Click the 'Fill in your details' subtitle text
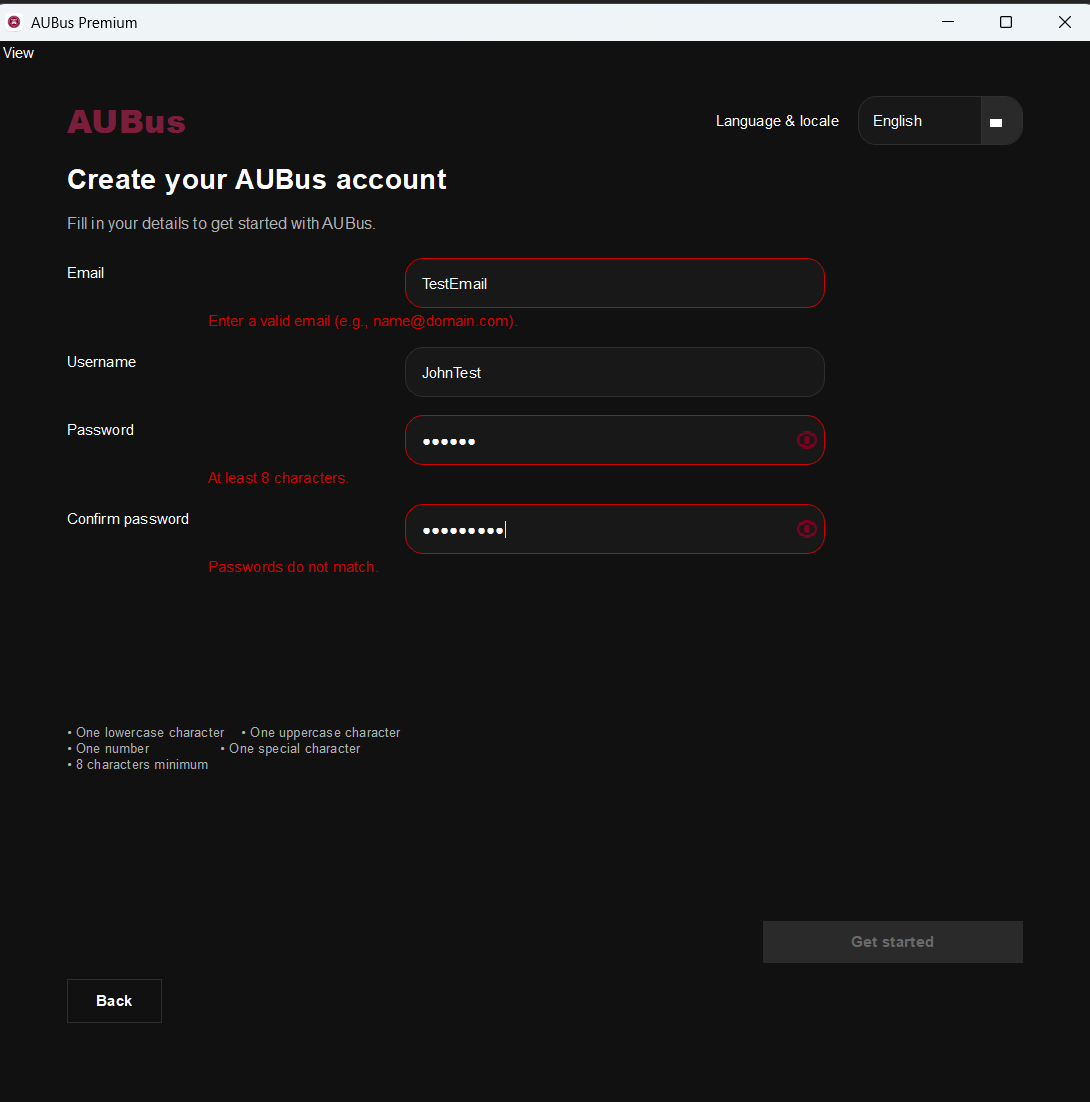The width and height of the screenshot is (1090, 1102). tap(221, 223)
